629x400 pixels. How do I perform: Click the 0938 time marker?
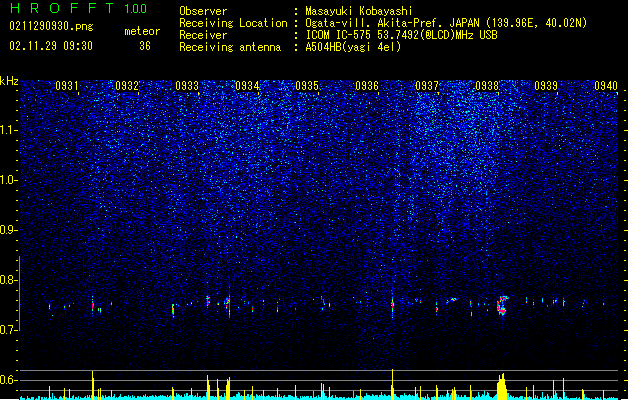pyautogui.click(x=487, y=85)
